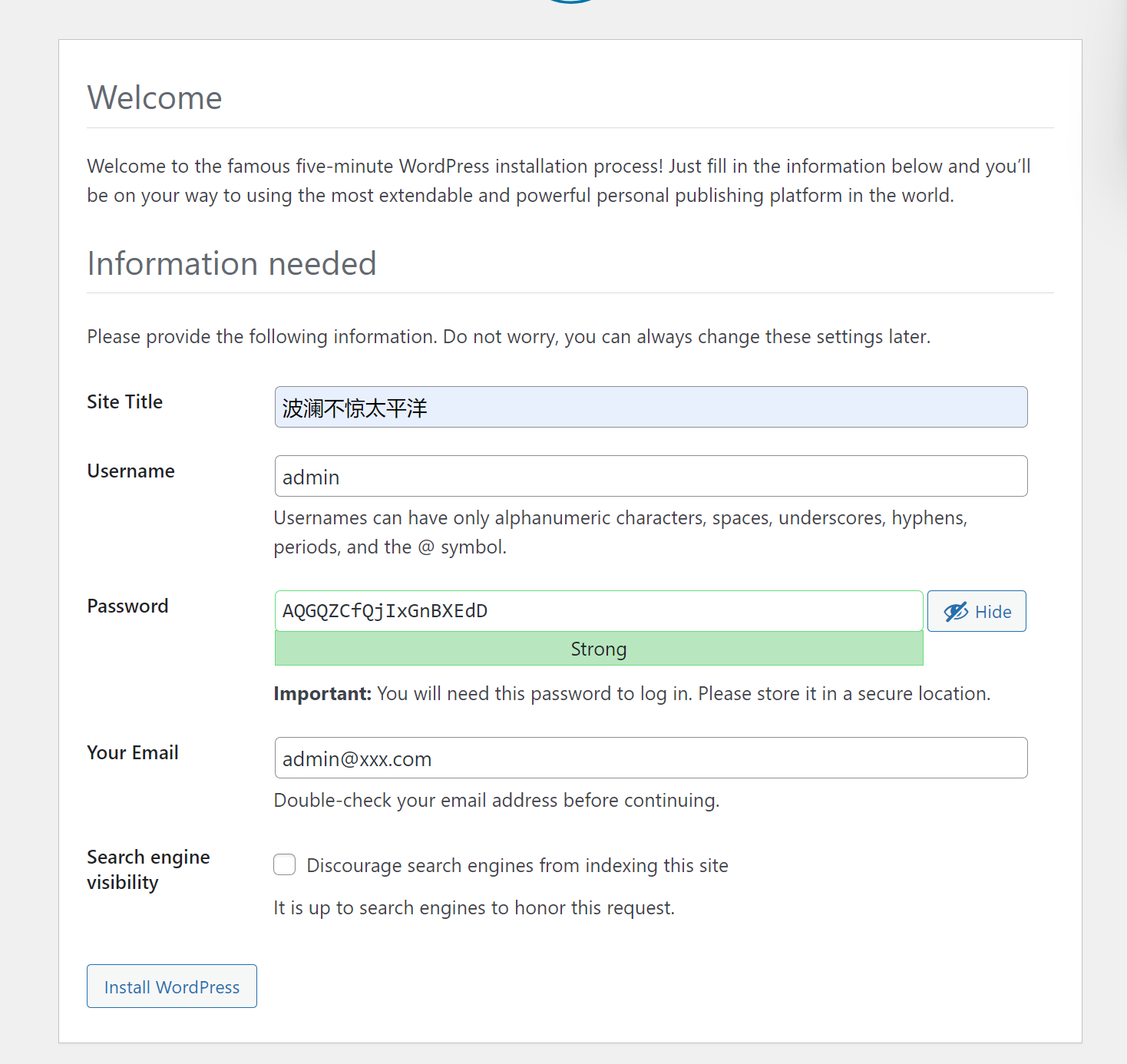Enable the Discourage search engines checkbox

[285, 864]
